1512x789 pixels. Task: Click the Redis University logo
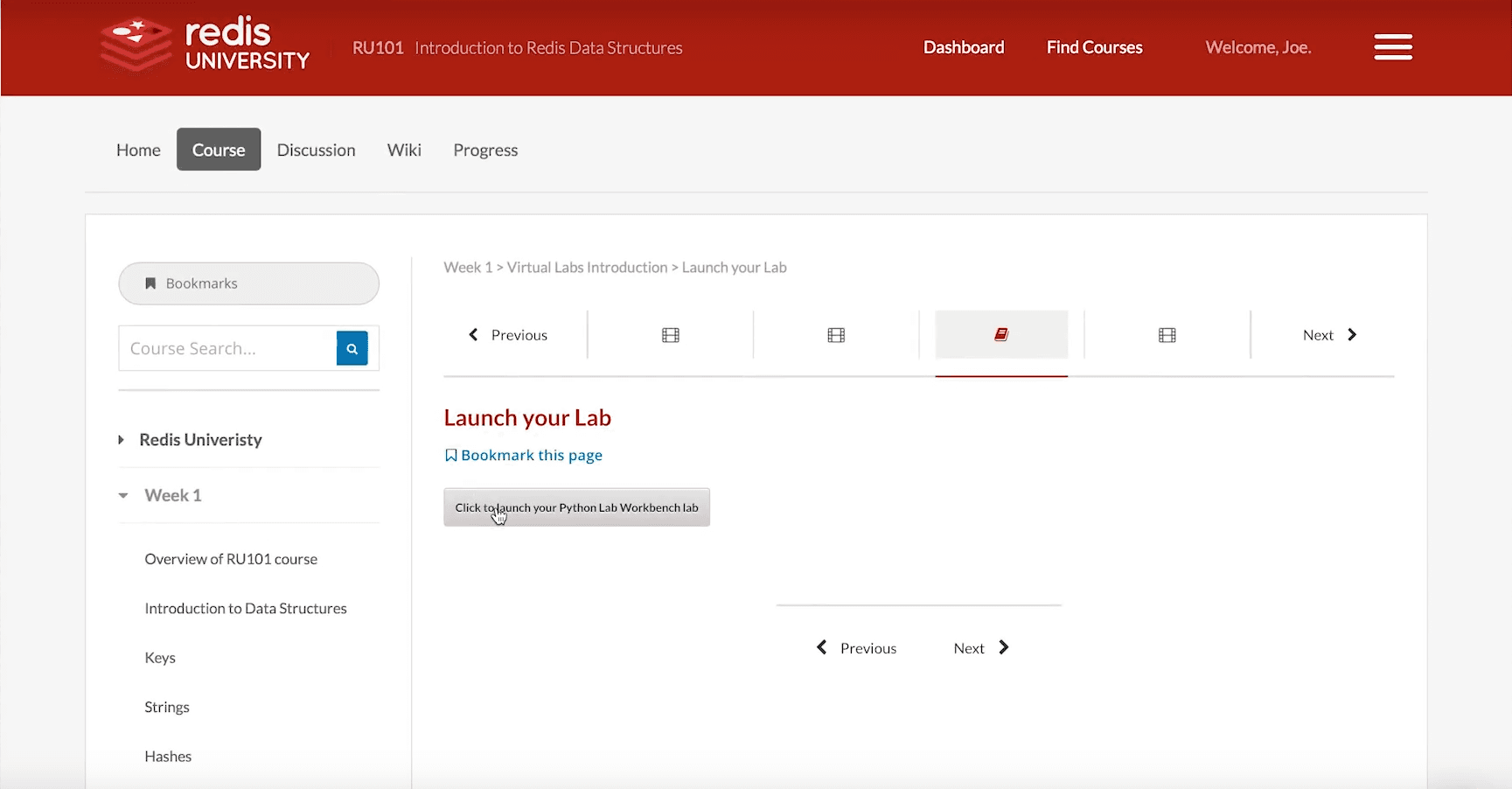click(x=203, y=45)
